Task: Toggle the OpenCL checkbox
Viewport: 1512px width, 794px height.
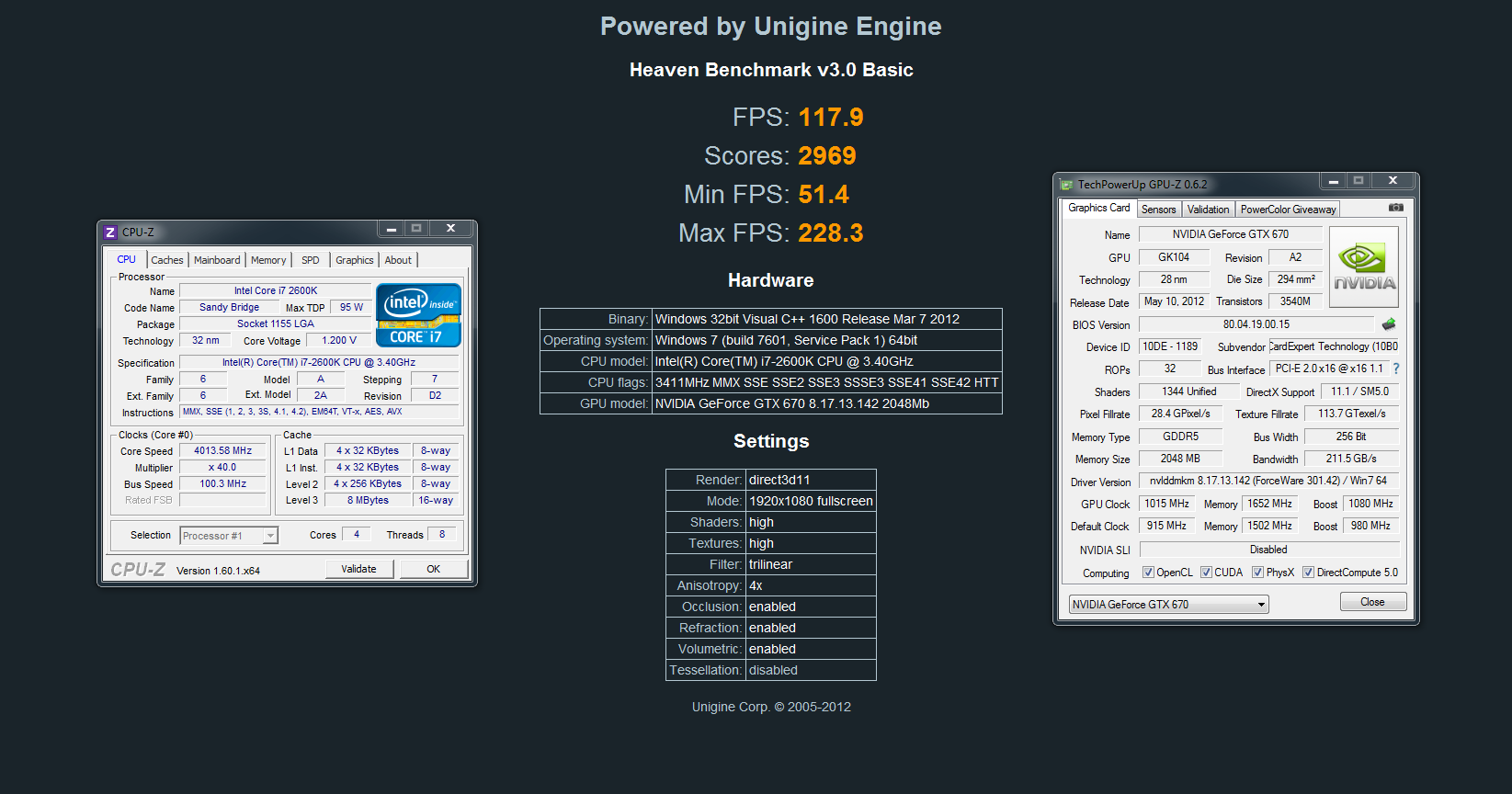Action: click(x=1148, y=573)
